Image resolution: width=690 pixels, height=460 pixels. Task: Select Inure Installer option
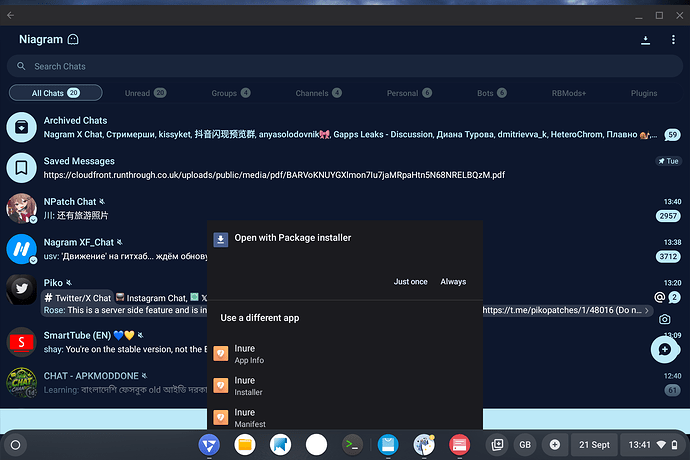(345, 386)
